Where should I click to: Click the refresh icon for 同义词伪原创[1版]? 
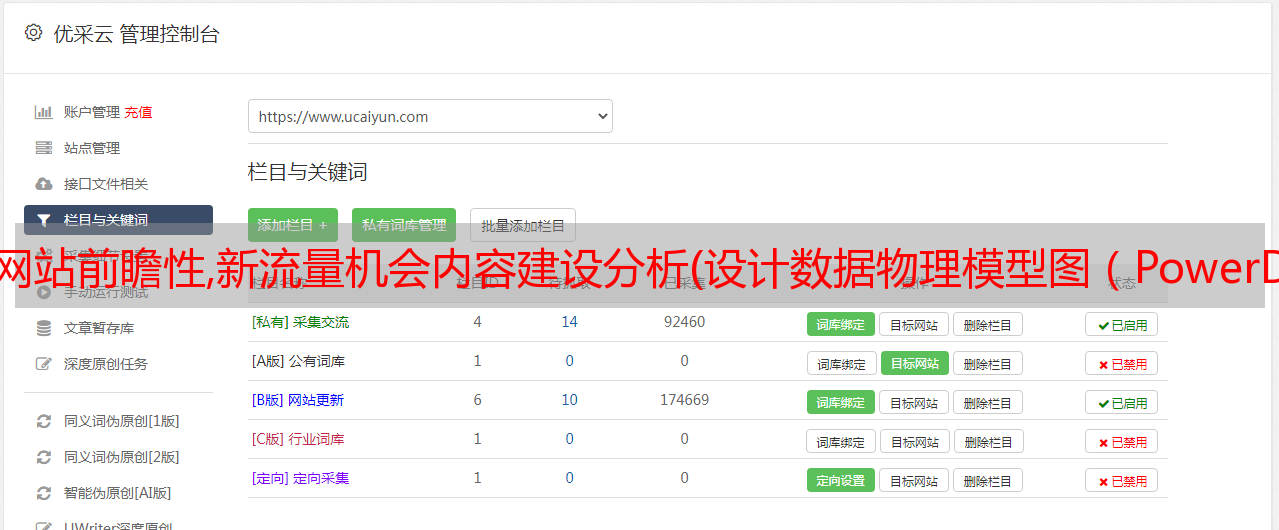click(x=43, y=421)
